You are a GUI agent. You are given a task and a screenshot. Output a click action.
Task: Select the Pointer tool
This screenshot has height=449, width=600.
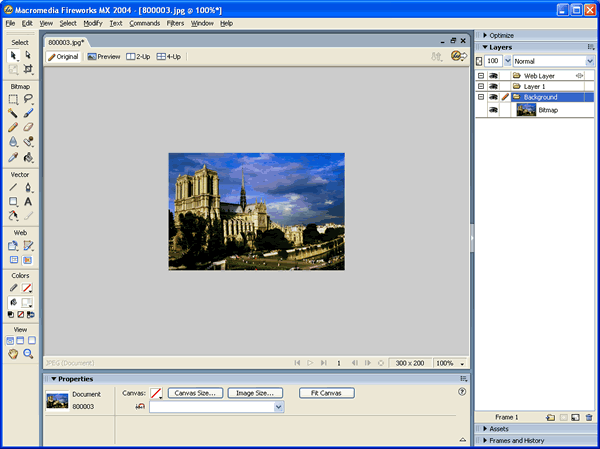[x=13, y=56]
